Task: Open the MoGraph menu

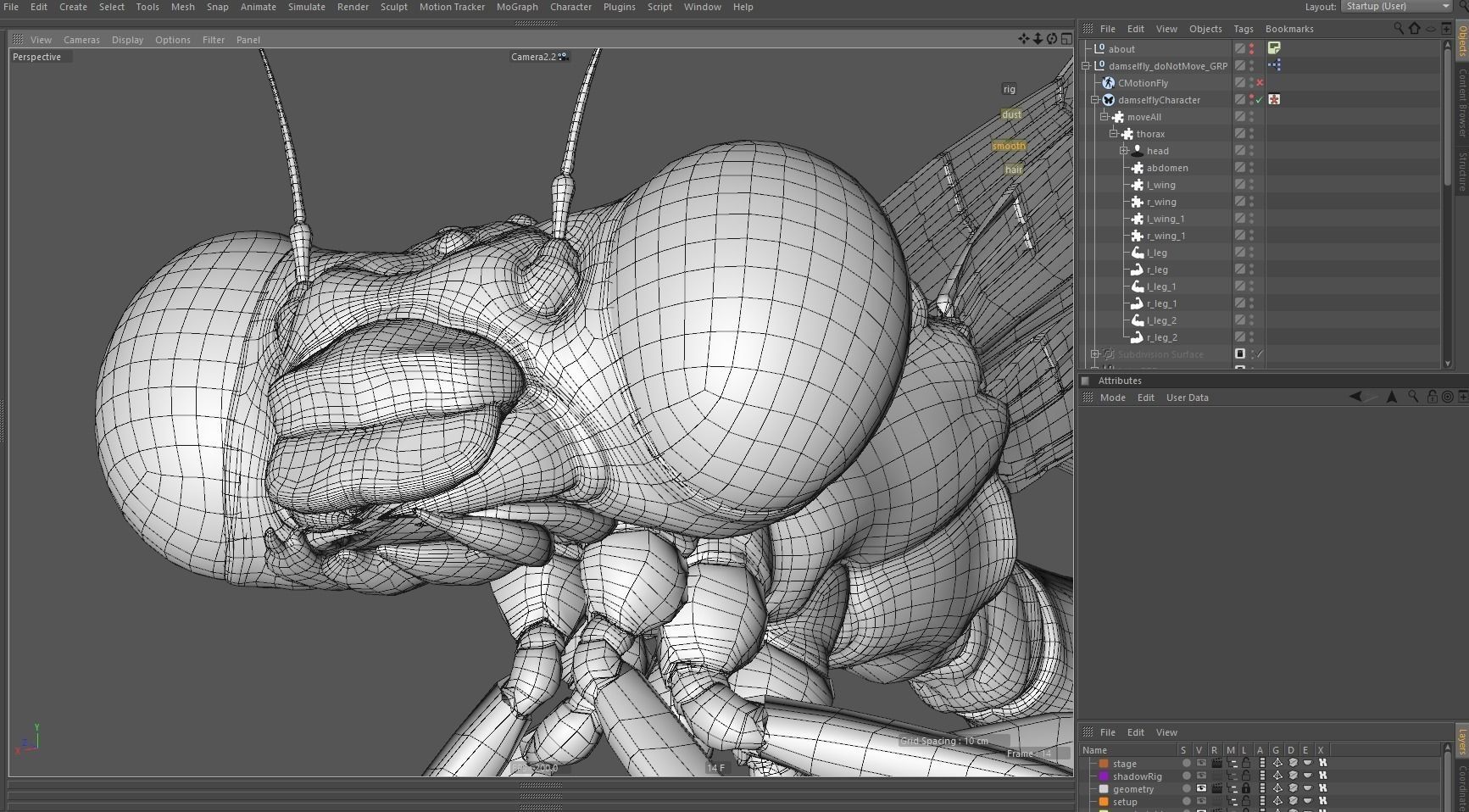Action: coord(517,7)
